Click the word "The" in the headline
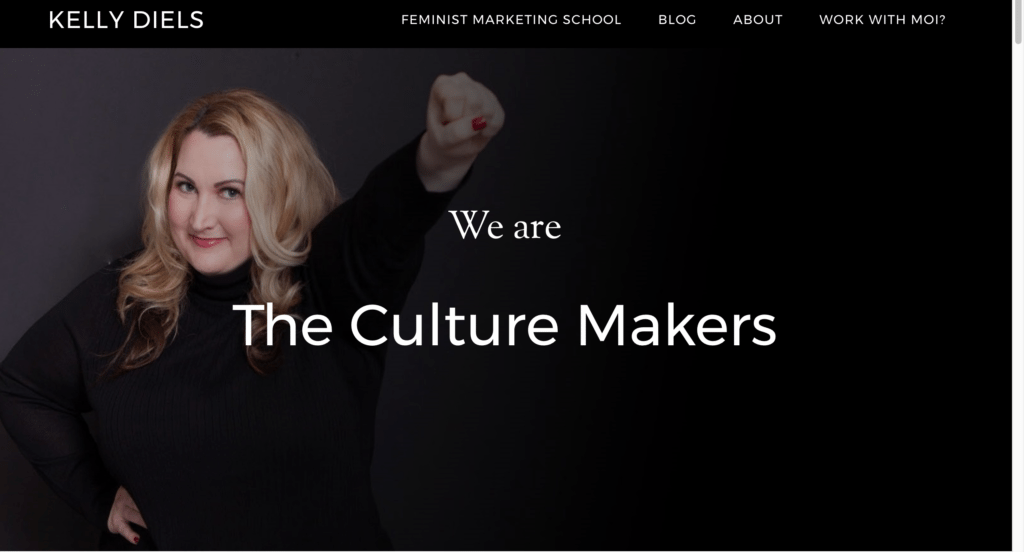The height and width of the screenshot is (552, 1024). pos(283,325)
